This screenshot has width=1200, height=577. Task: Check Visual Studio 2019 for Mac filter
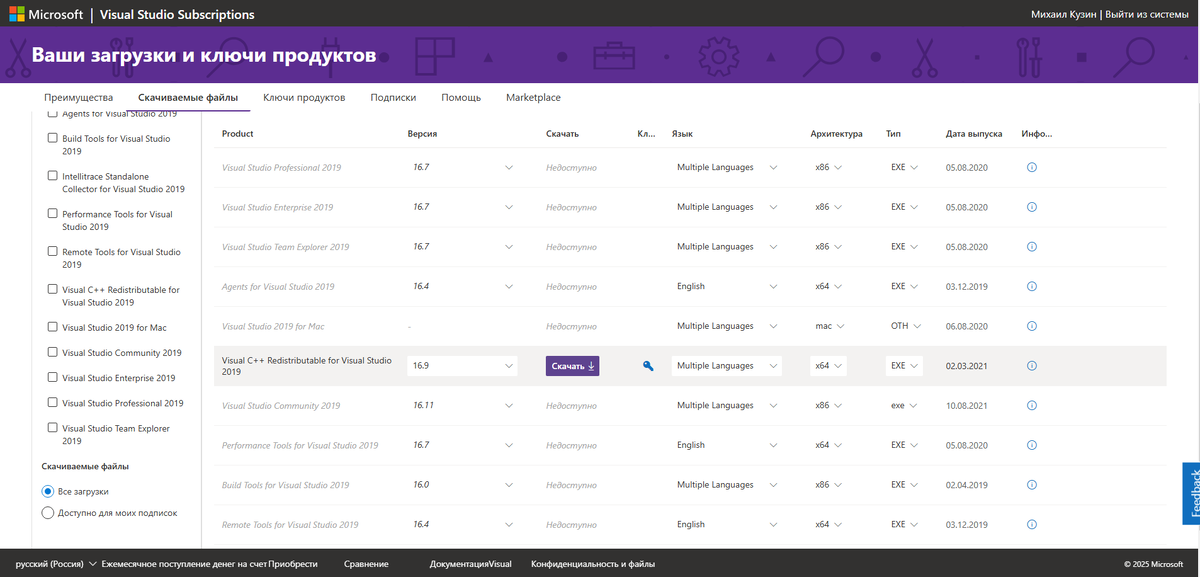coord(52,327)
